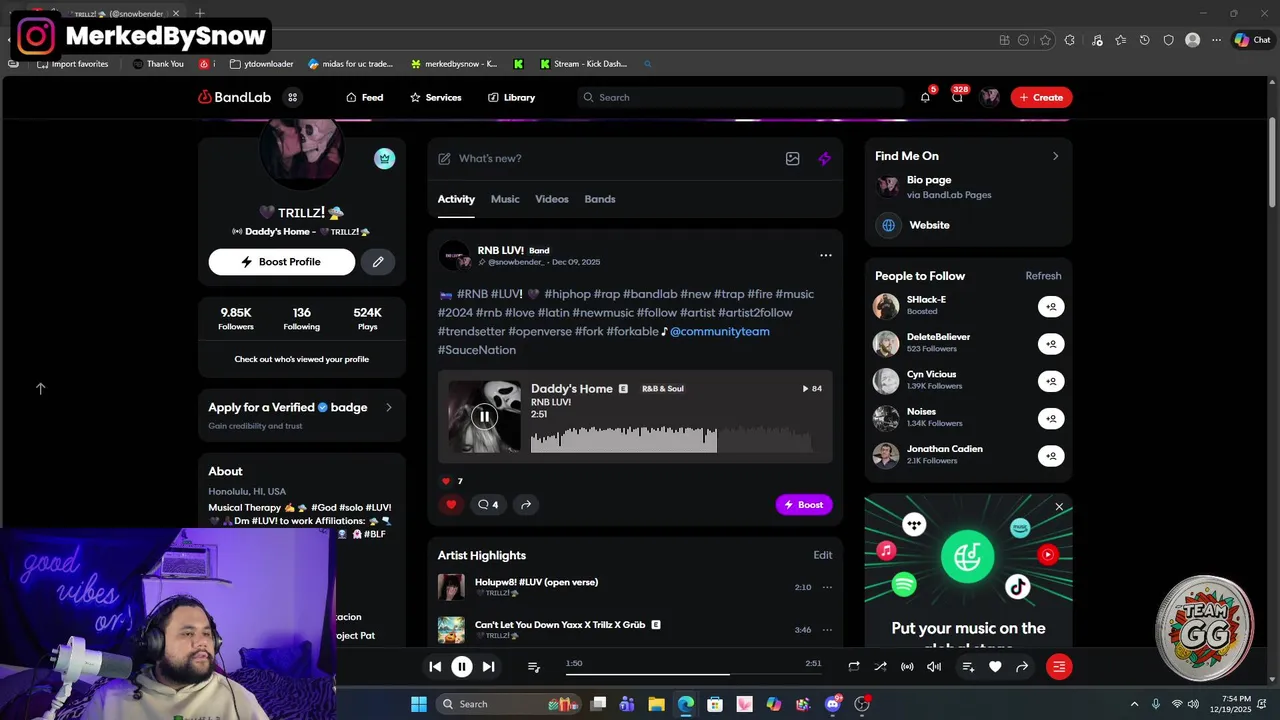Image resolution: width=1280 pixels, height=720 pixels.
Task: Open the RNB LUV! post options menu
Action: (825, 255)
